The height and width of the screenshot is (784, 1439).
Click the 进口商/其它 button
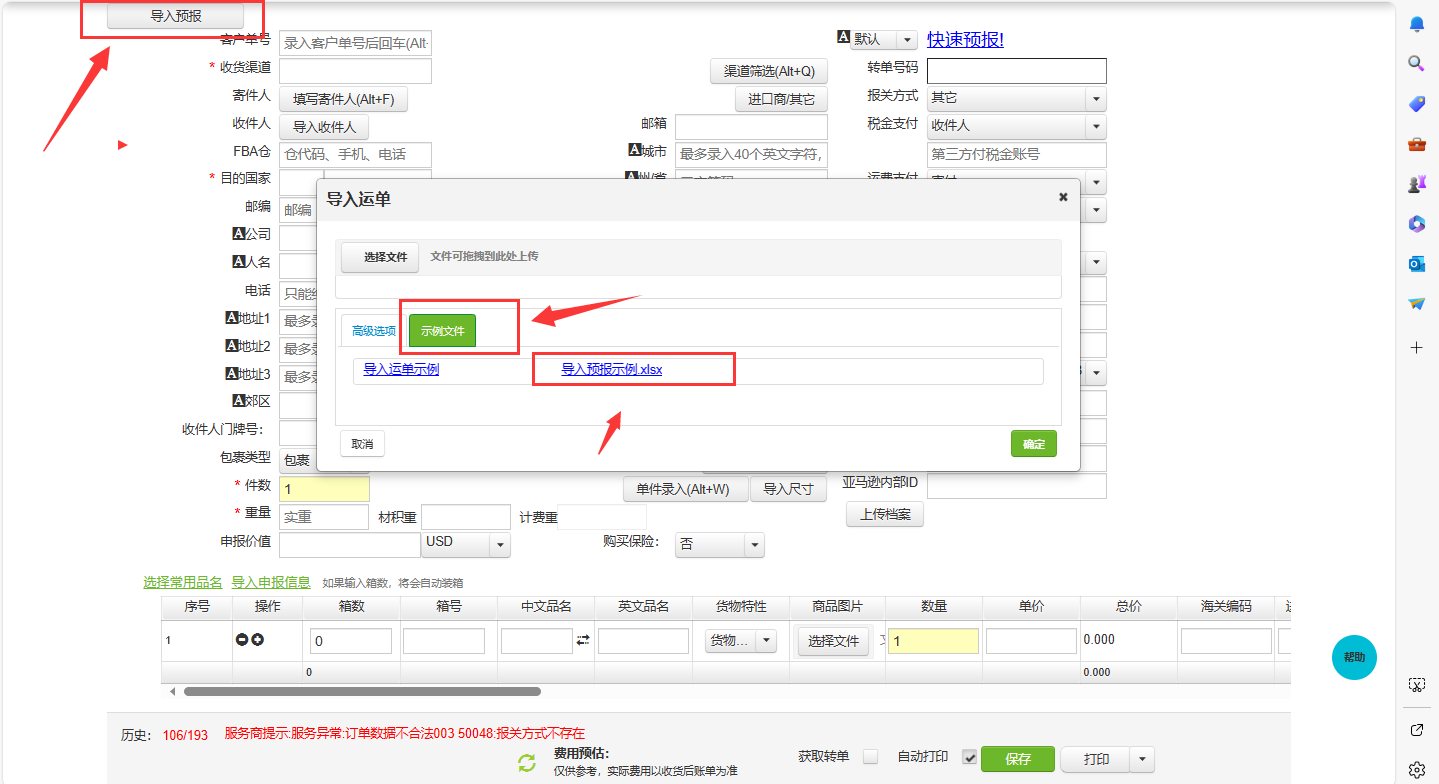781,99
